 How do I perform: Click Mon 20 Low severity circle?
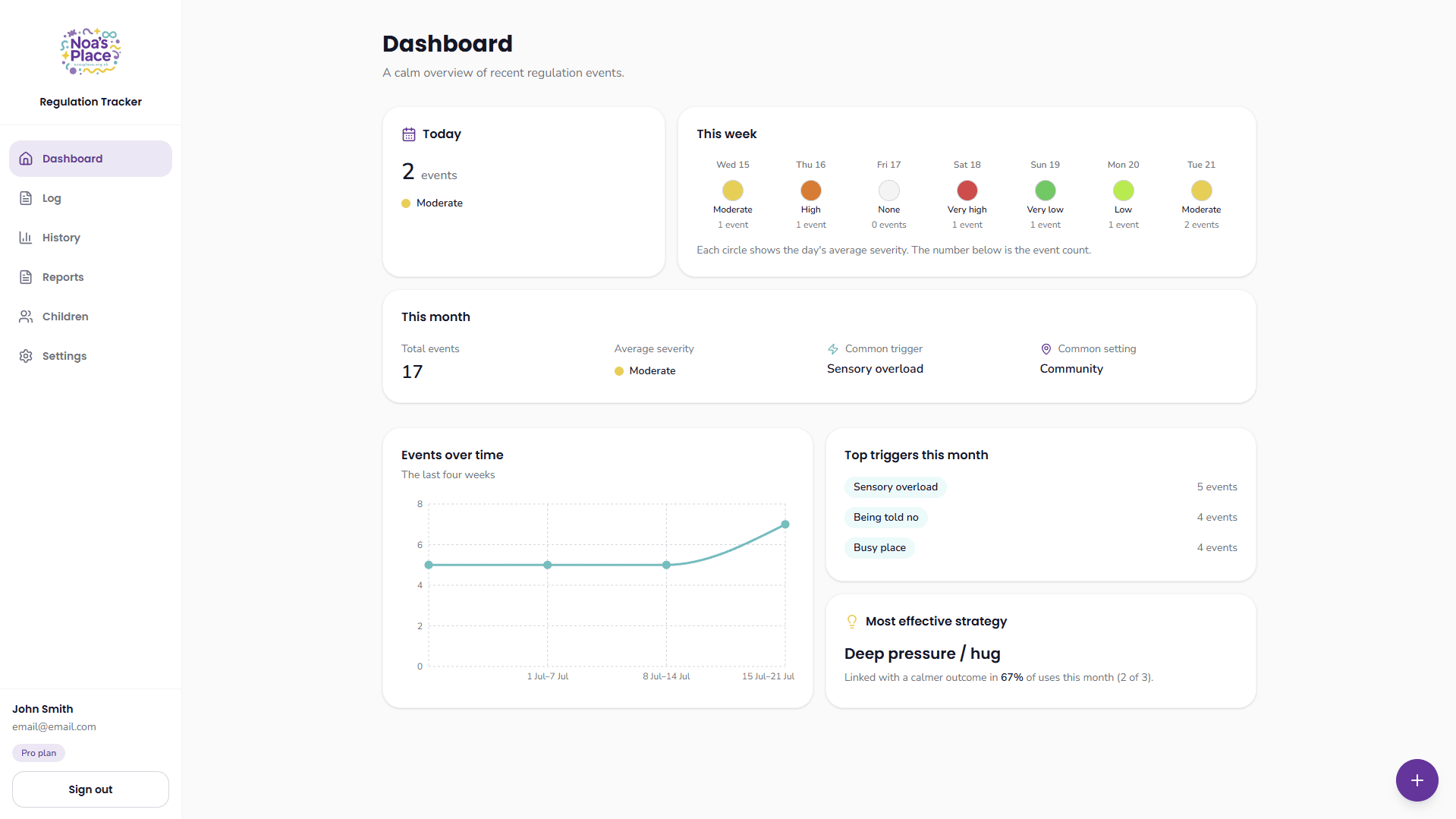[1123, 191]
